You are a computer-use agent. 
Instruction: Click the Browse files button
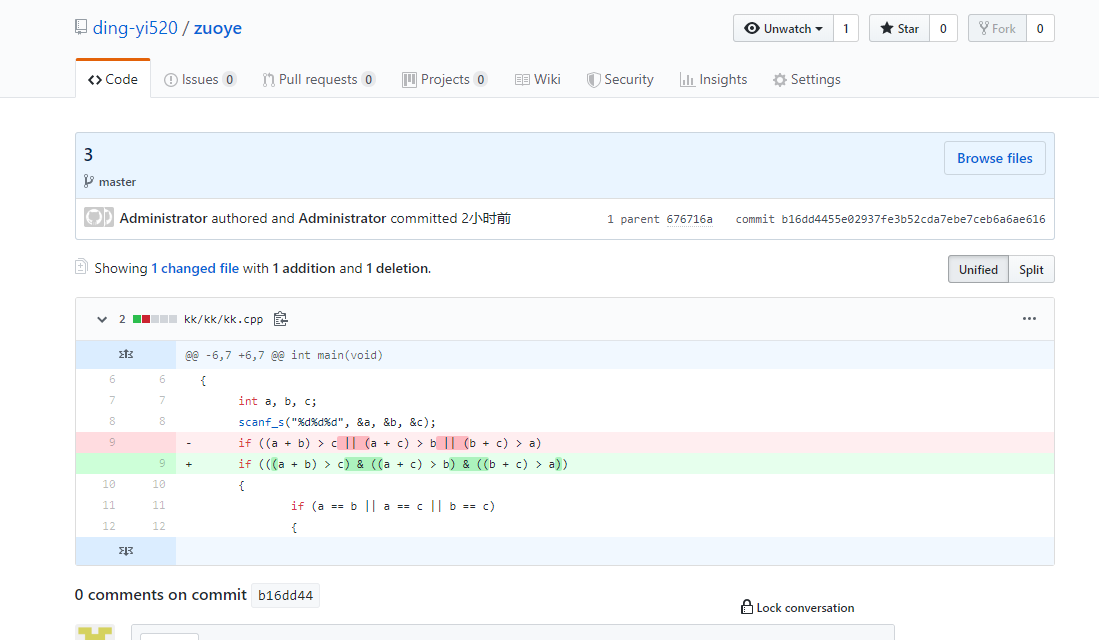point(994,158)
